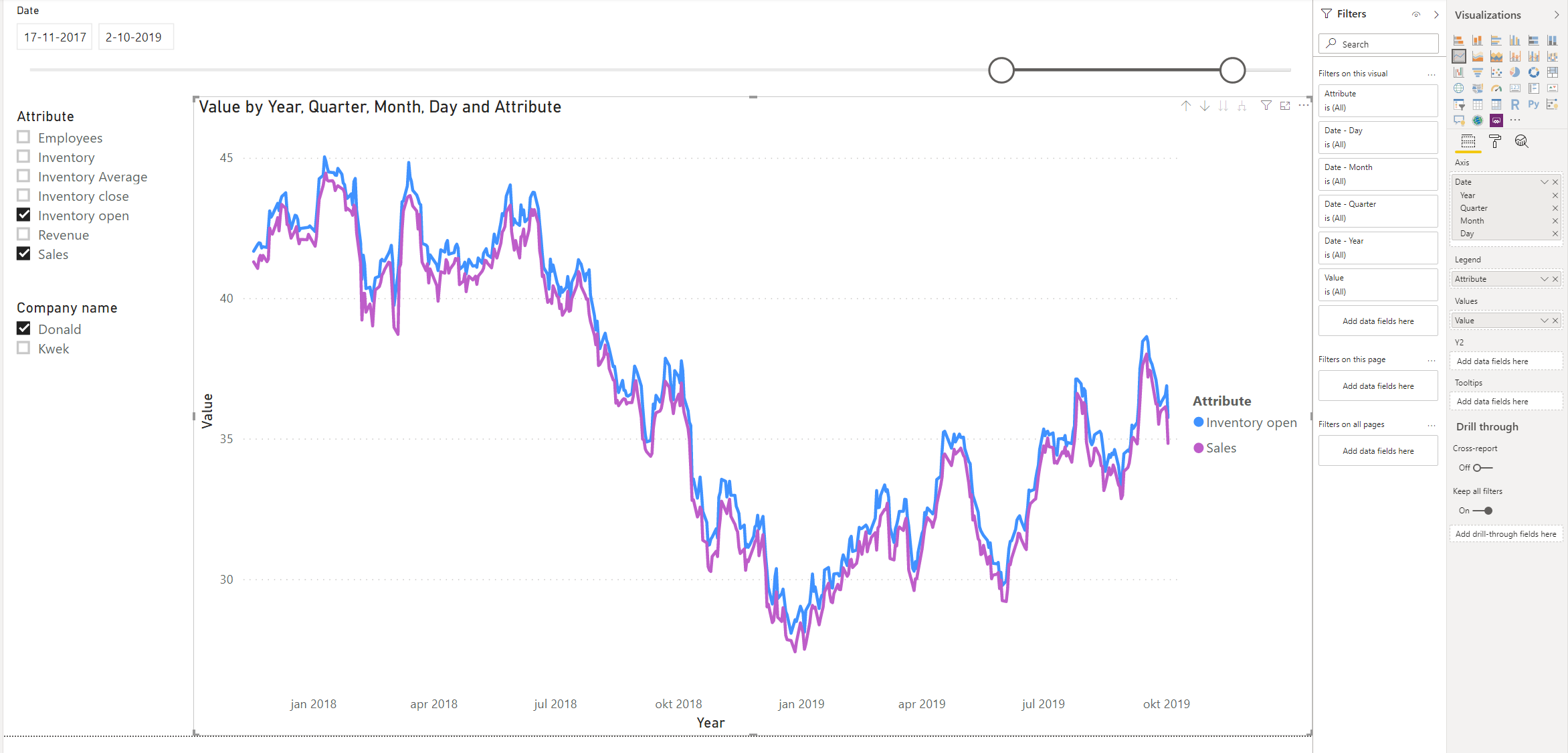Pick the Python visual icon
This screenshot has width=1568, height=753.
1534,104
